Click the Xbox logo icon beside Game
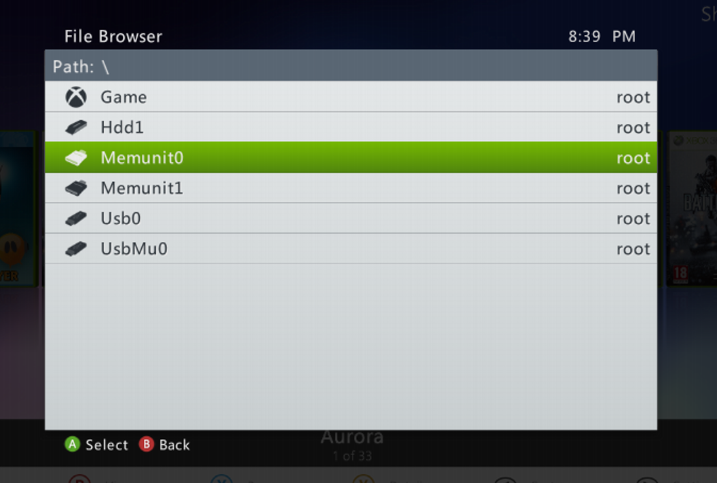The image size is (717, 483). point(76,97)
